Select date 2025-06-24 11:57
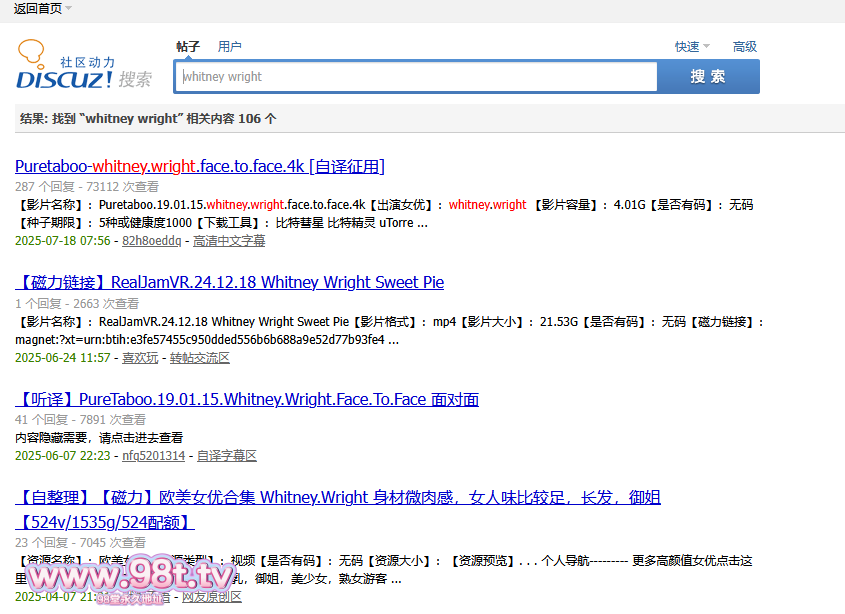Screen dimensions: 845x614 click(x=63, y=358)
